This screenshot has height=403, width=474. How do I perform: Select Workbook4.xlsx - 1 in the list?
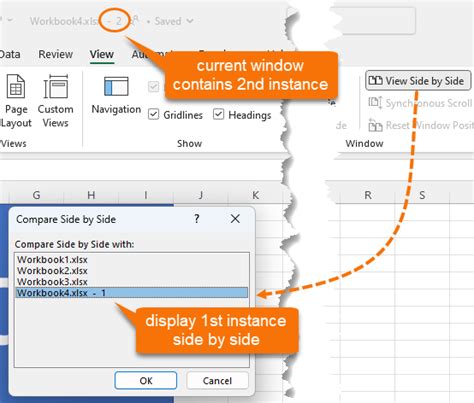coord(132,293)
